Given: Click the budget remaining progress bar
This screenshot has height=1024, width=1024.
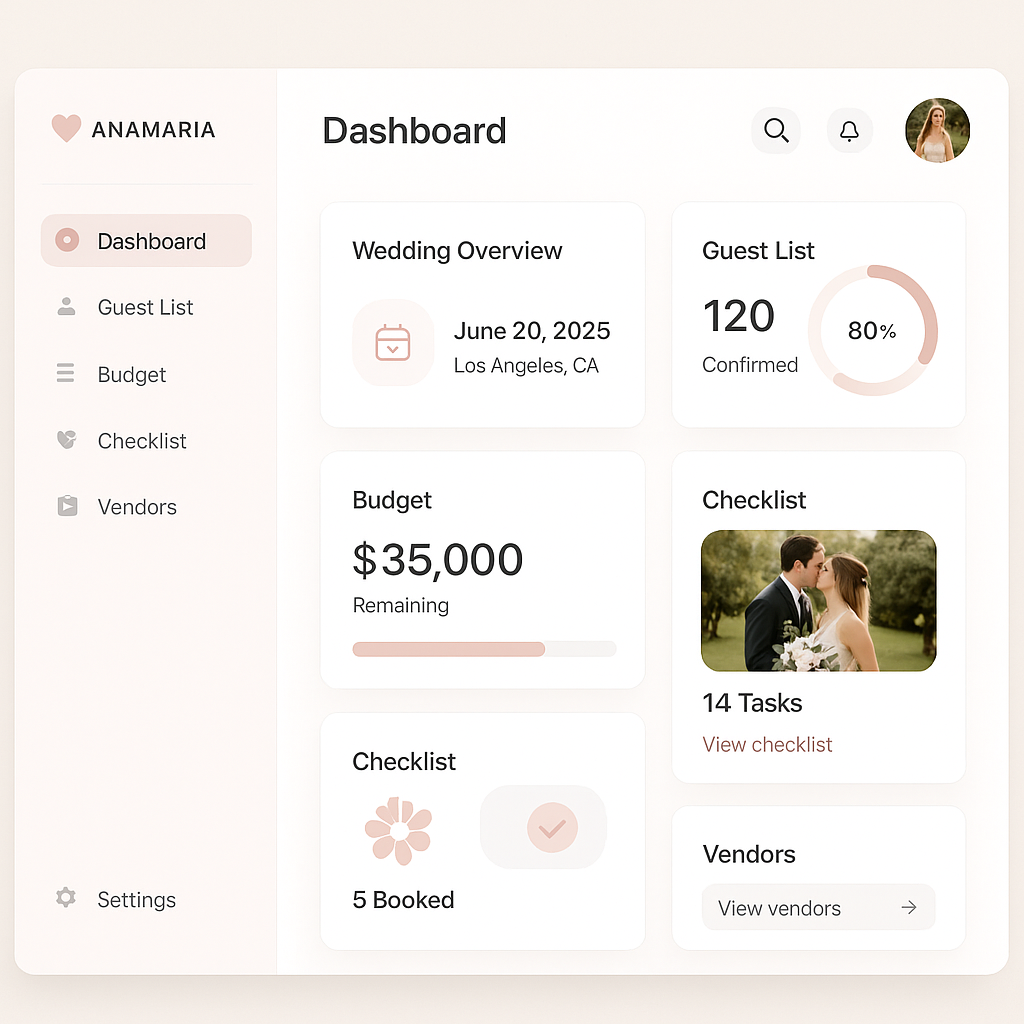Looking at the screenshot, I should [x=484, y=649].
